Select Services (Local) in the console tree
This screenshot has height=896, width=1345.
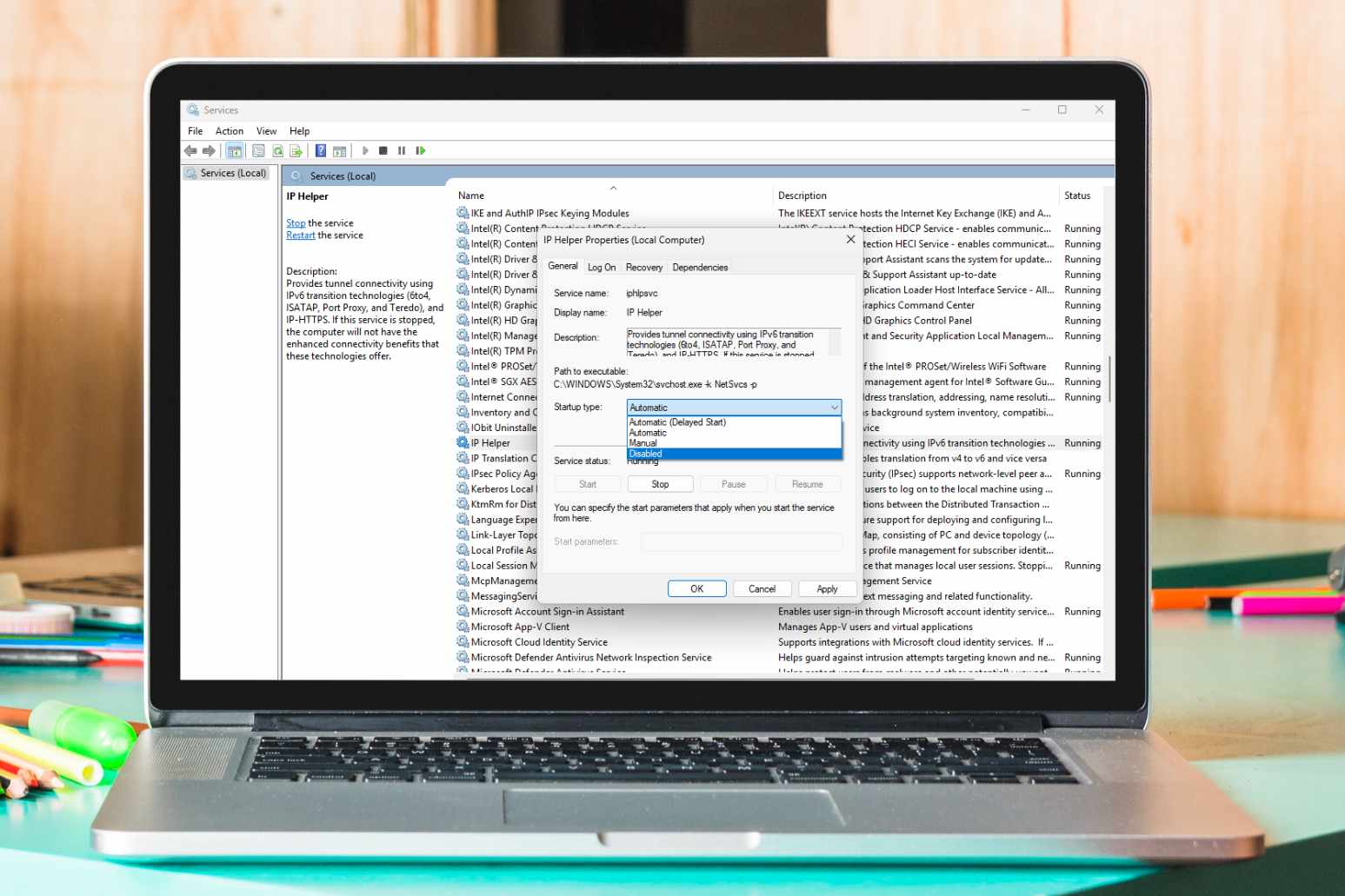[x=233, y=174]
